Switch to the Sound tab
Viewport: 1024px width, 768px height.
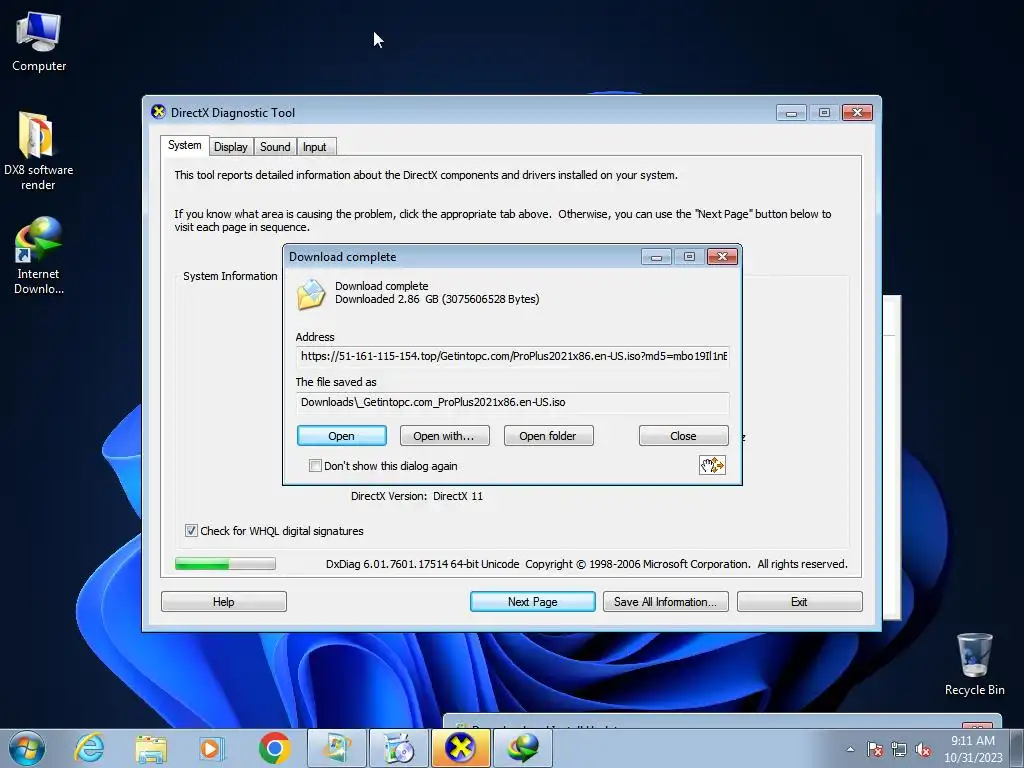(x=275, y=147)
